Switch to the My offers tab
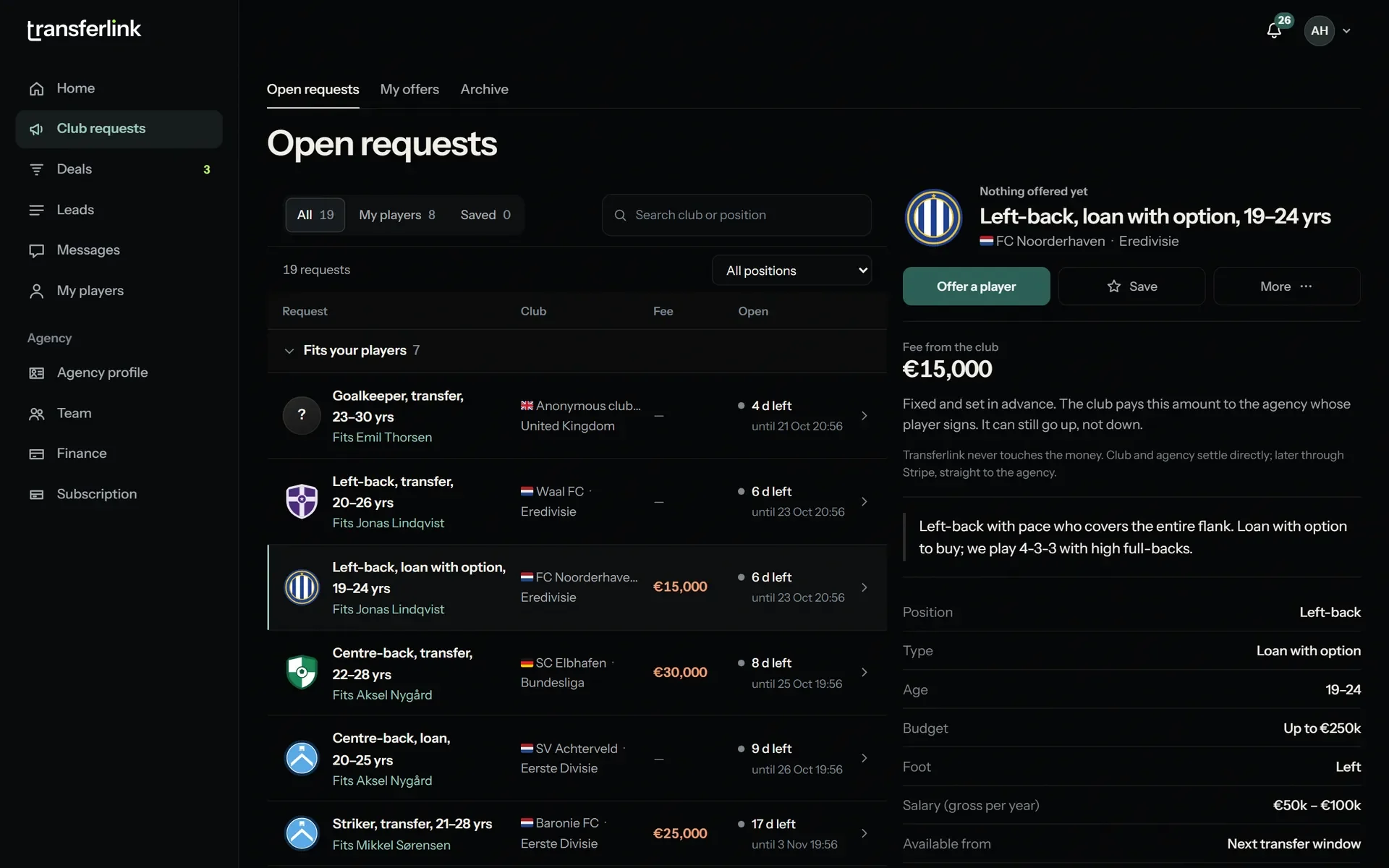This screenshot has width=1389, height=868. coord(409,89)
